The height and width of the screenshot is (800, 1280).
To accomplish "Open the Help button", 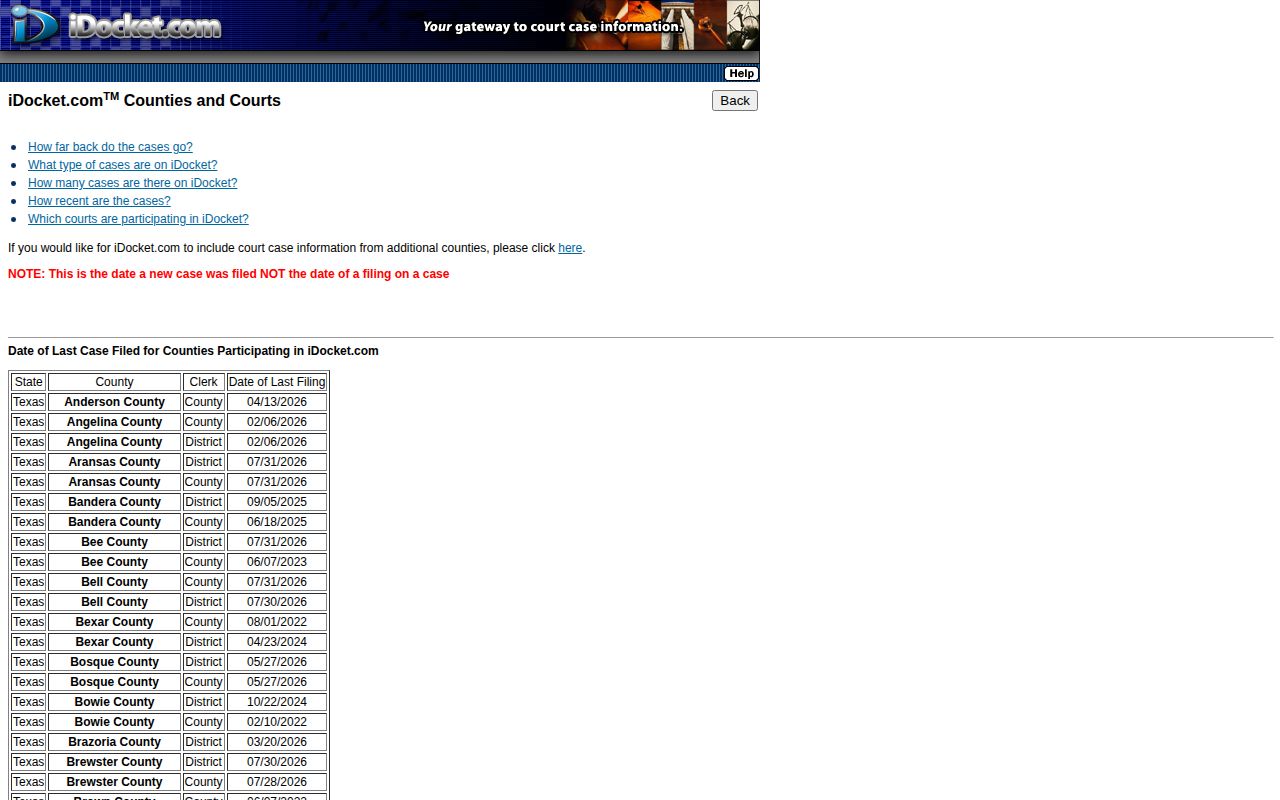I will click(741, 73).
